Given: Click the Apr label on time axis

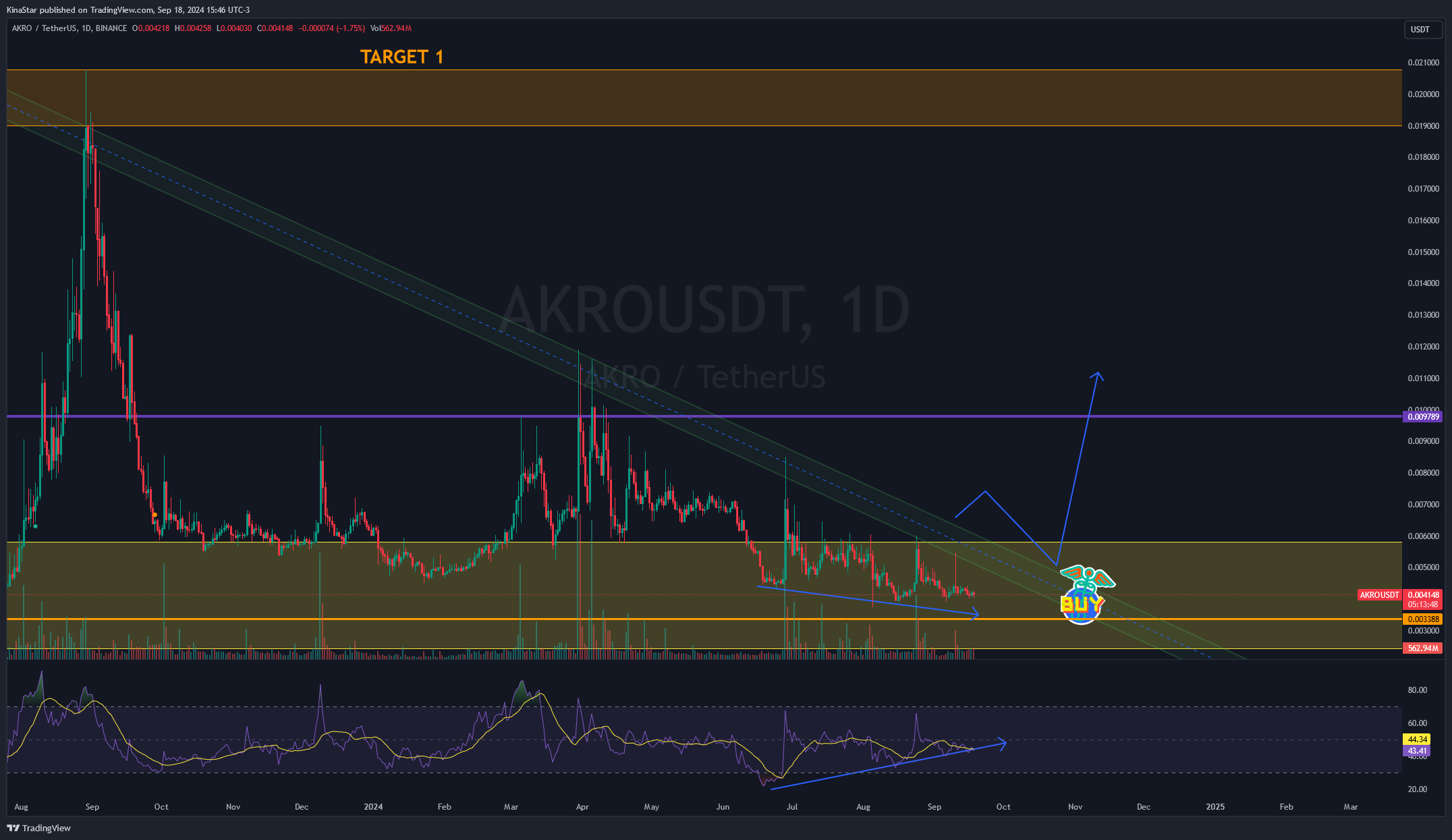Looking at the screenshot, I should pyautogui.click(x=583, y=807).
